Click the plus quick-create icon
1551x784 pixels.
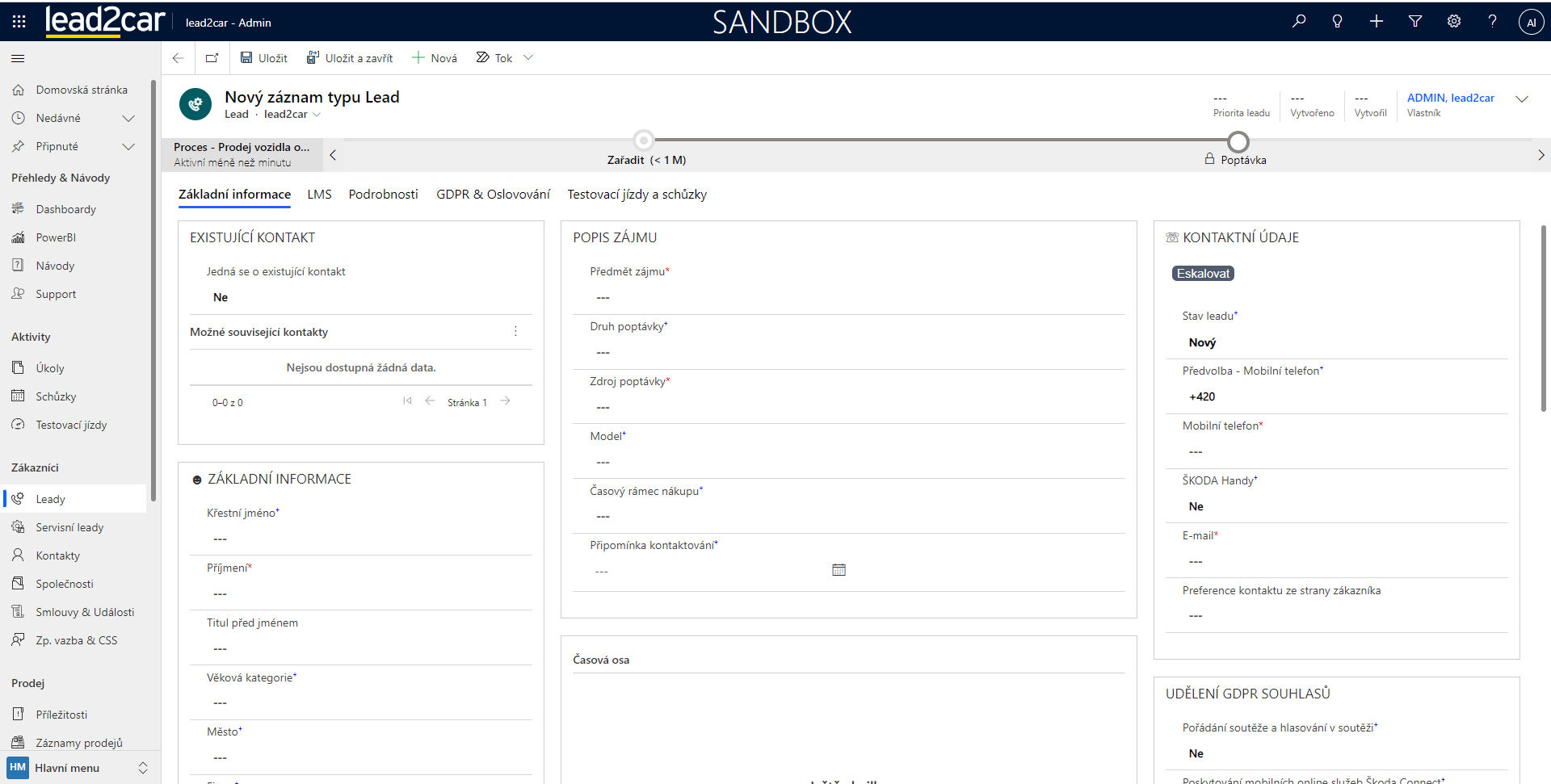tap(1377, 22)
